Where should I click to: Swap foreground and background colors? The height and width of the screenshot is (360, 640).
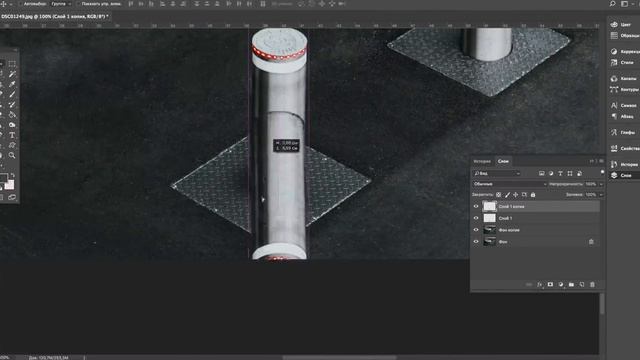coord(13,176)
